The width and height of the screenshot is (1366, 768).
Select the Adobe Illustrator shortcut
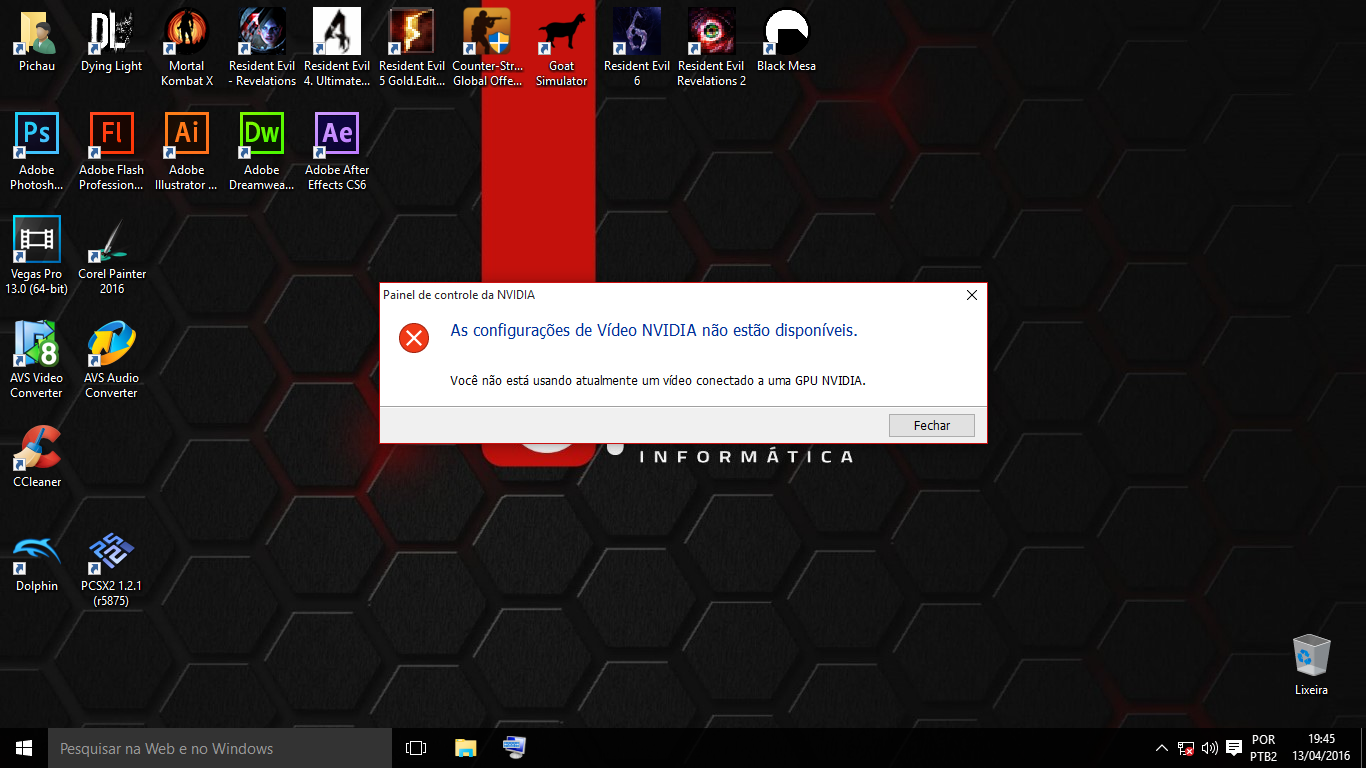pyautogui.click(x=187, y=152)
